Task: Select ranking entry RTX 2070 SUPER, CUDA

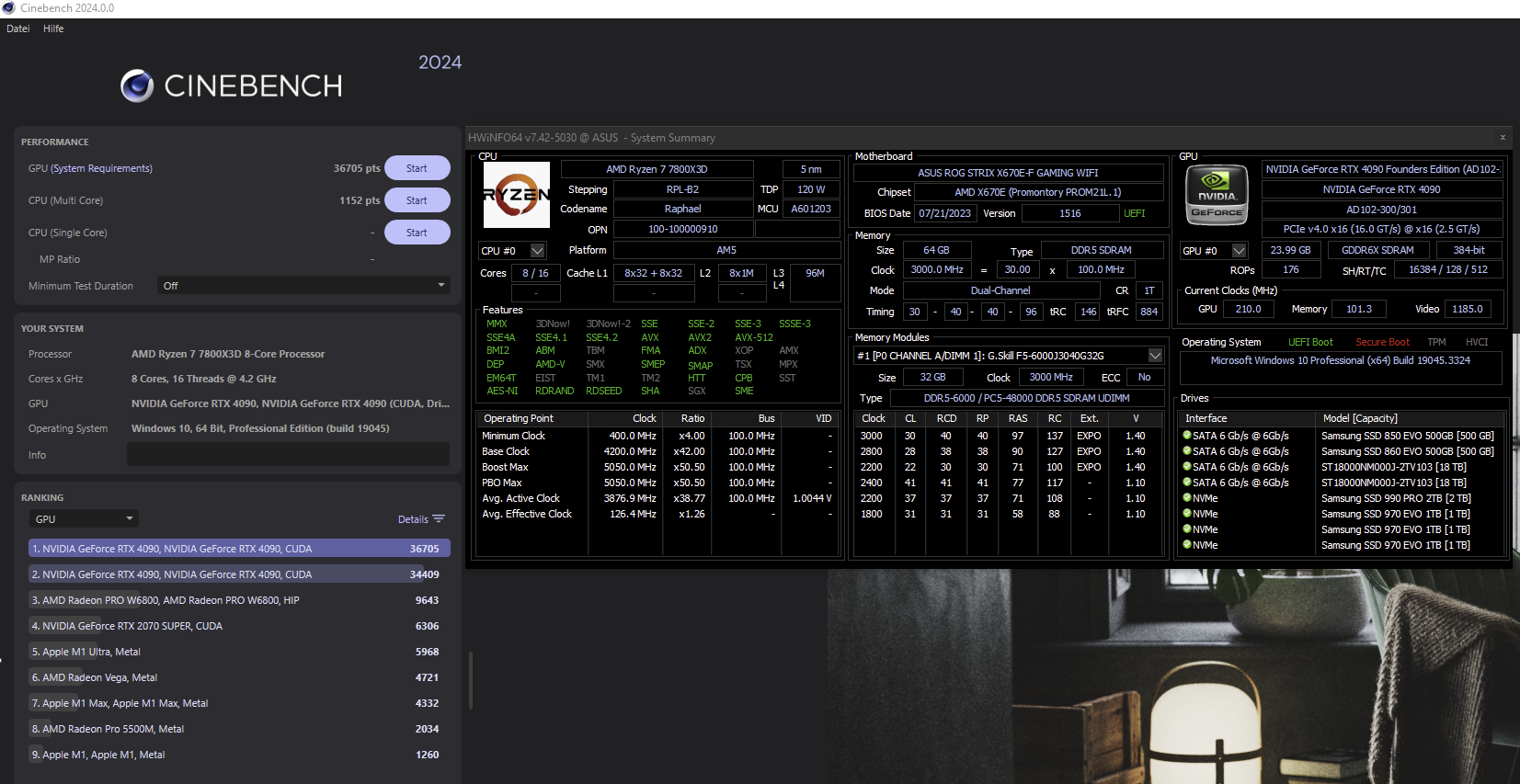Action: [239, 626]
